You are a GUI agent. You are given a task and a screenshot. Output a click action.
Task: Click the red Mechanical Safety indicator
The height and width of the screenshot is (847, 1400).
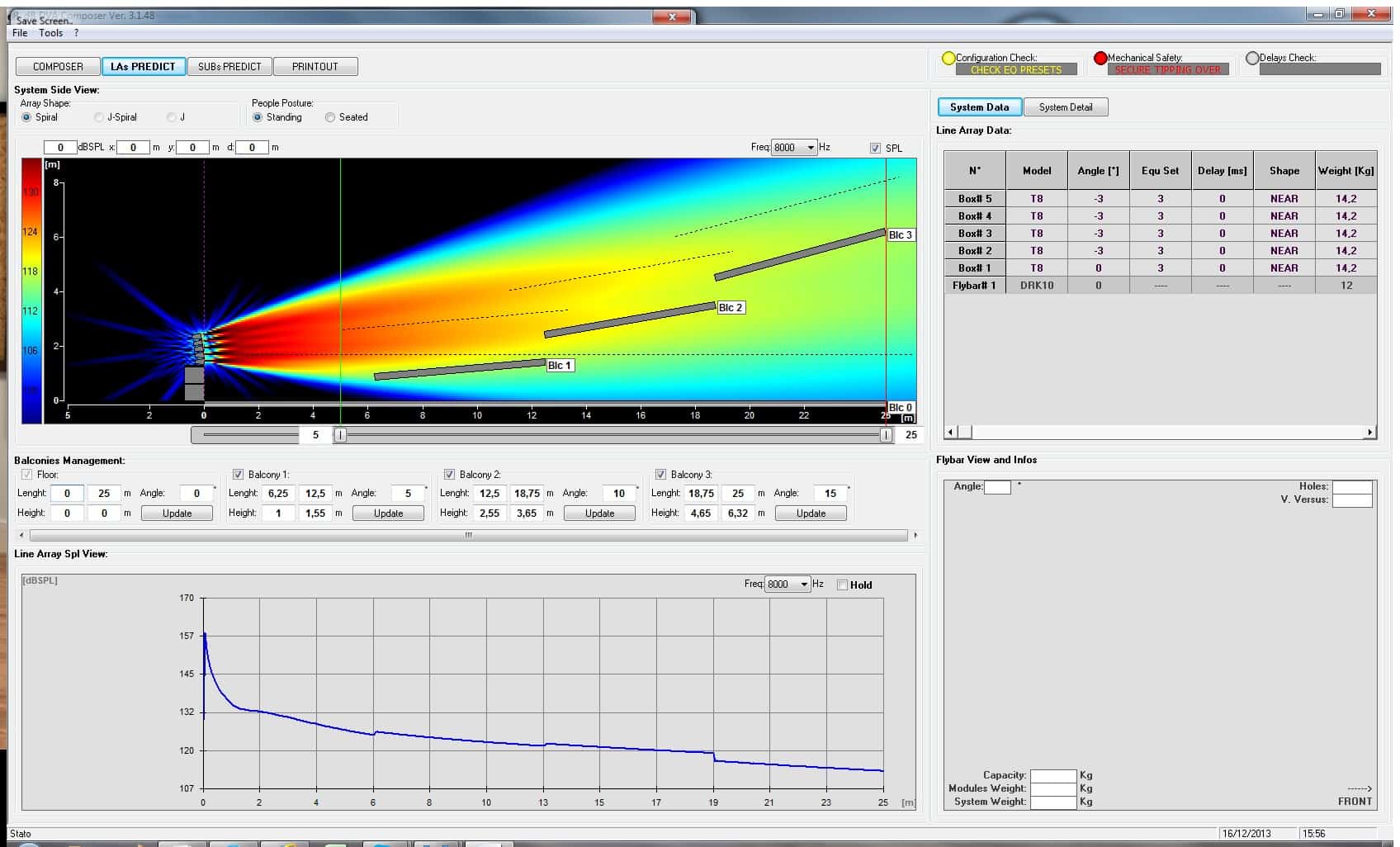(x=1100, y=58)
